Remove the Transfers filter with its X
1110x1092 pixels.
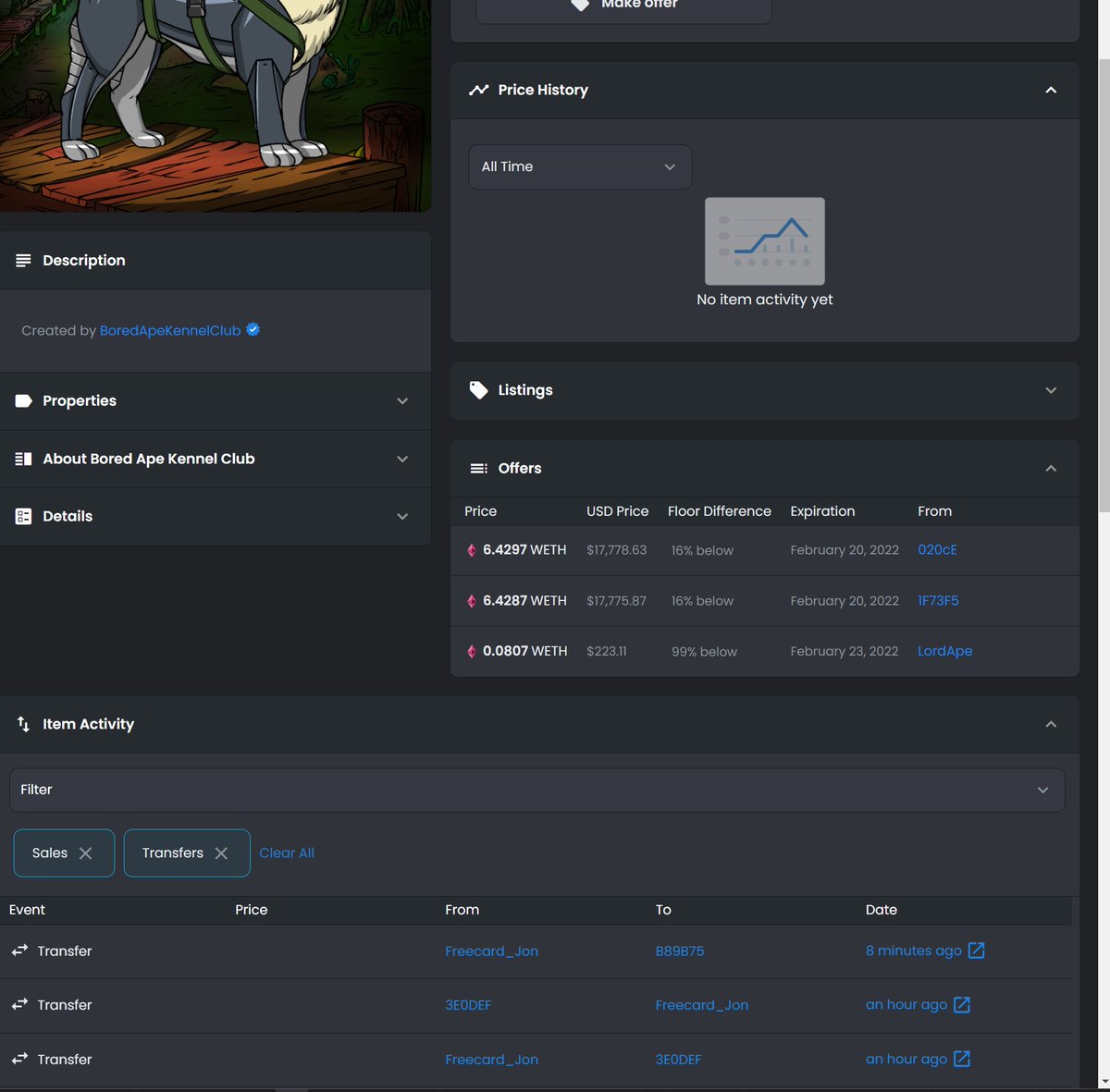click(221, 853)
